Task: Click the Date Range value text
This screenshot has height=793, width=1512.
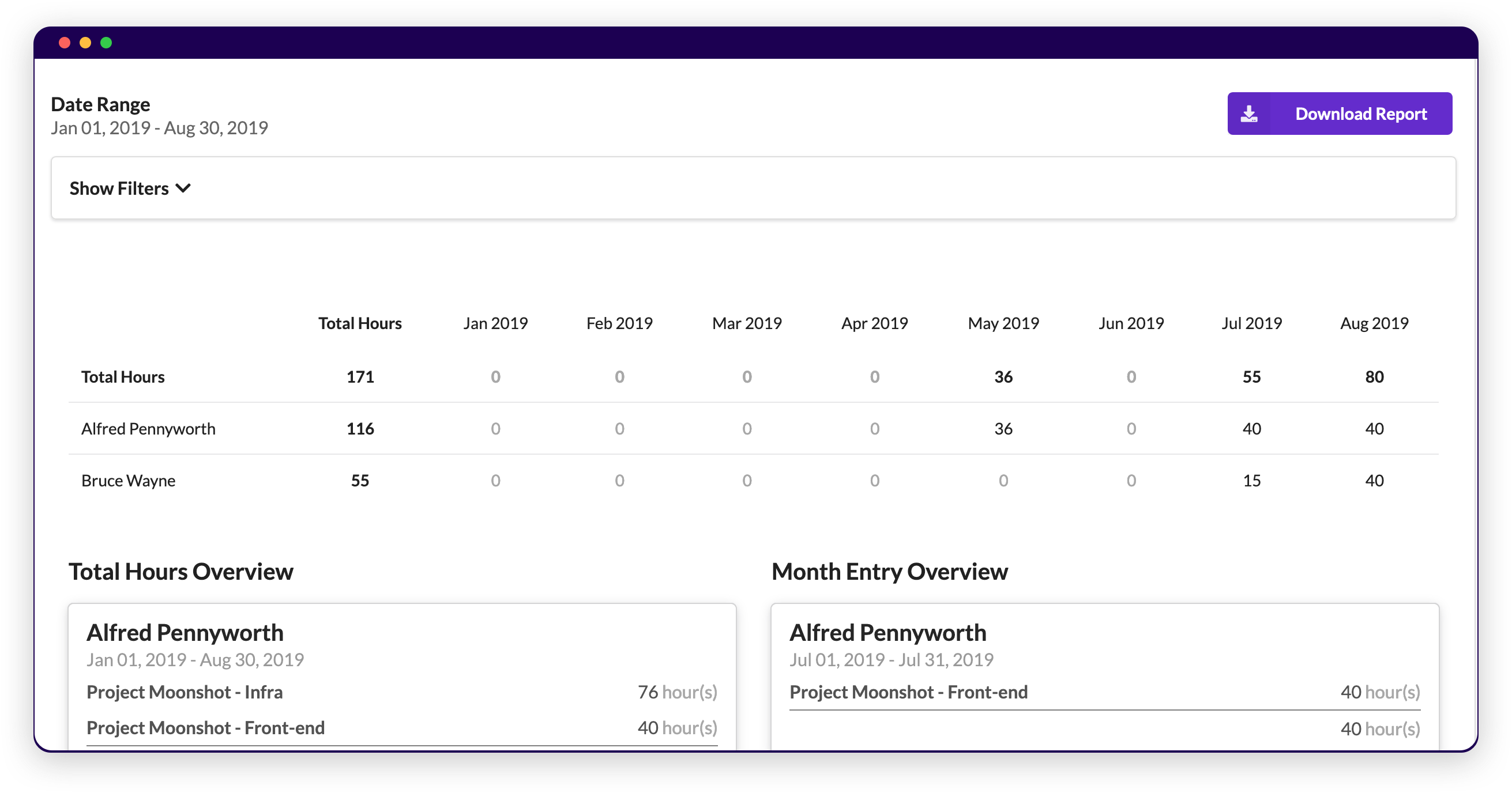Action: (x=159, y=128)
